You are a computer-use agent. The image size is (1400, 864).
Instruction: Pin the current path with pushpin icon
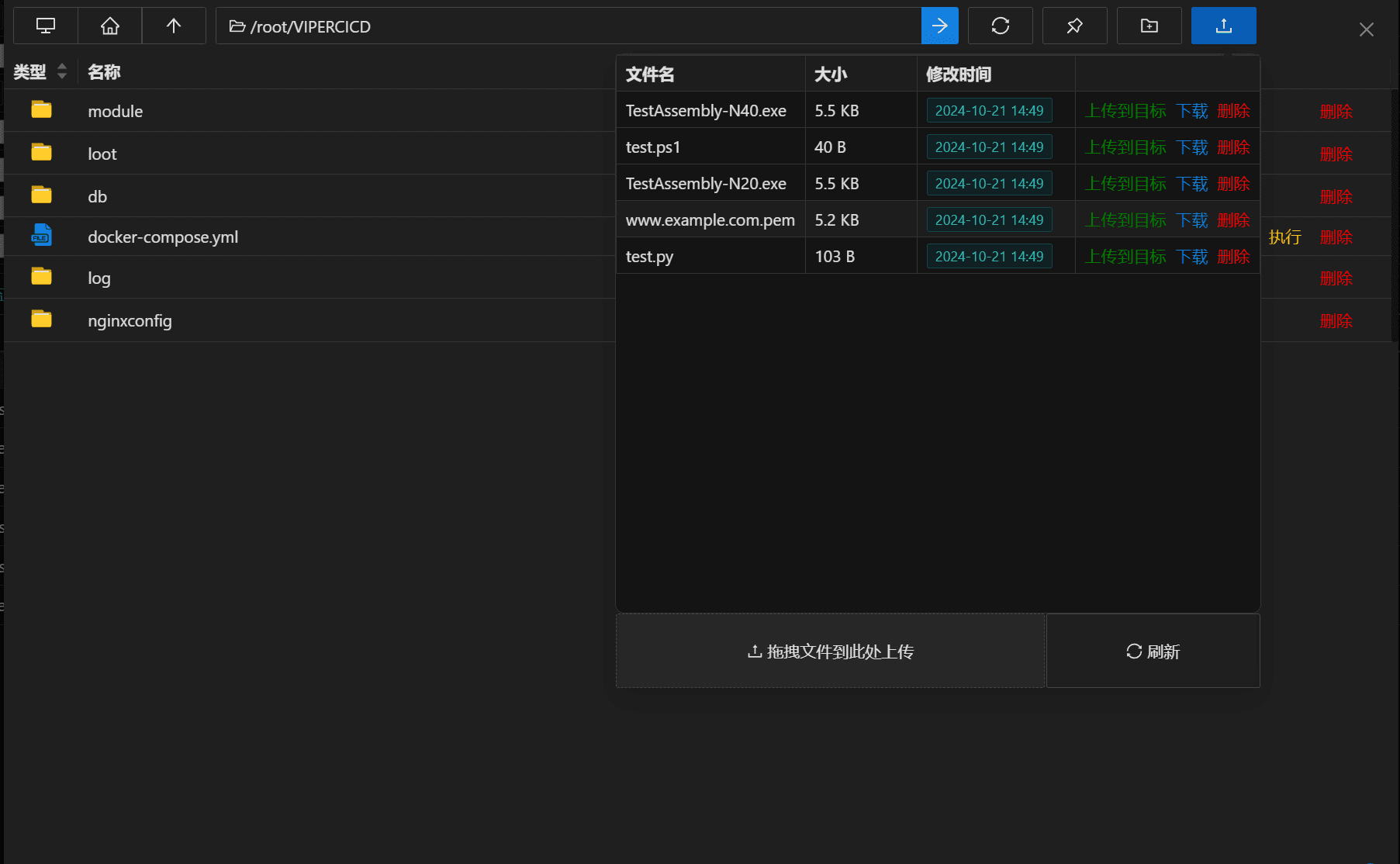tap(1074, 26)
